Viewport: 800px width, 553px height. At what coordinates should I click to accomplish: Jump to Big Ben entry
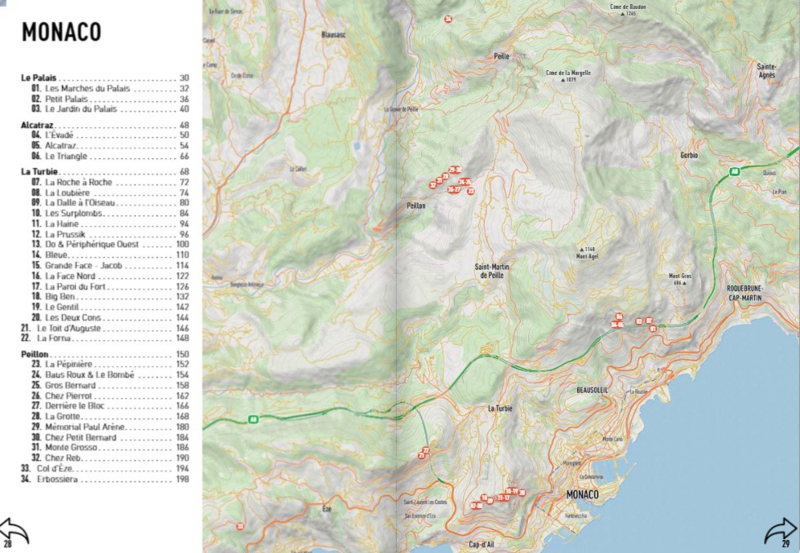pos(110,296)
